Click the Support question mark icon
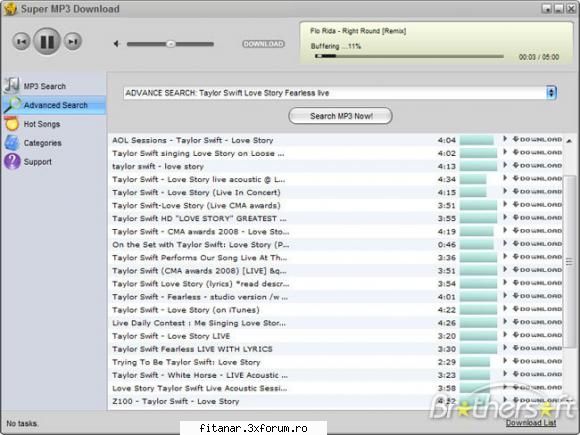 pos(12,162)
